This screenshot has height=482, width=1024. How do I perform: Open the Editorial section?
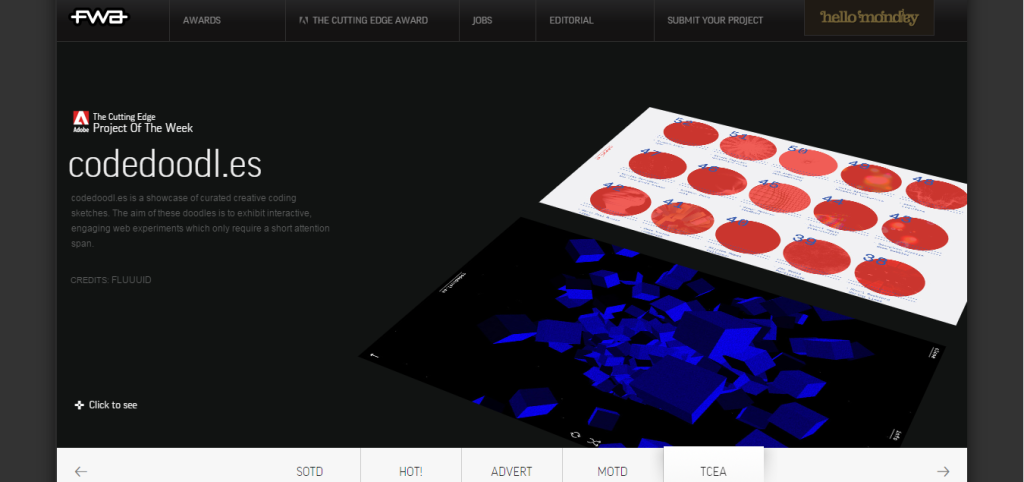click(x=571, y=20)
